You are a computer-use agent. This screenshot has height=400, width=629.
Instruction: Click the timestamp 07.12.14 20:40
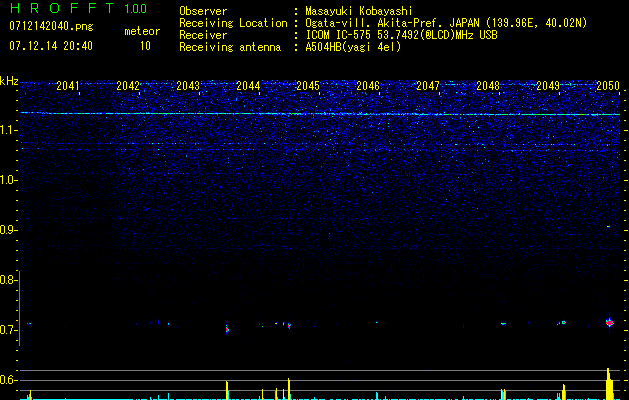(x=51, y=46)
